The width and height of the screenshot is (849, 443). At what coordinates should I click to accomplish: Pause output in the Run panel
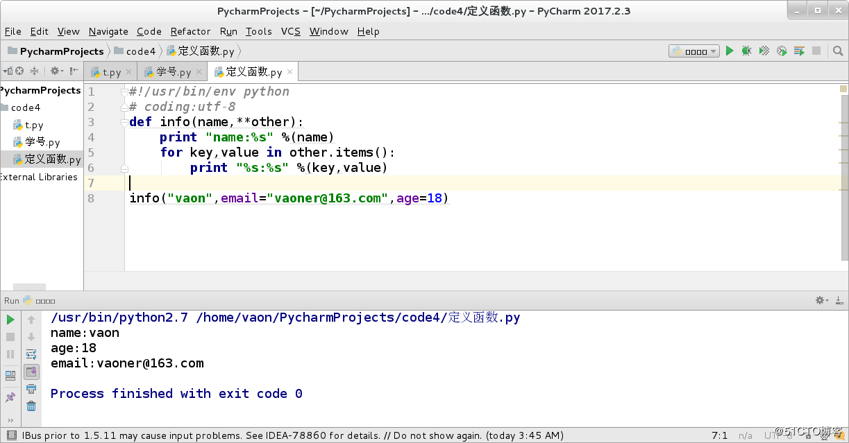(x=10, y=354)
